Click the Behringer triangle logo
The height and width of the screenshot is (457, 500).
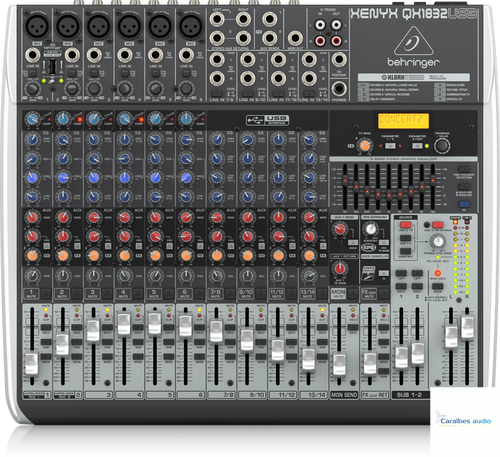414,41
